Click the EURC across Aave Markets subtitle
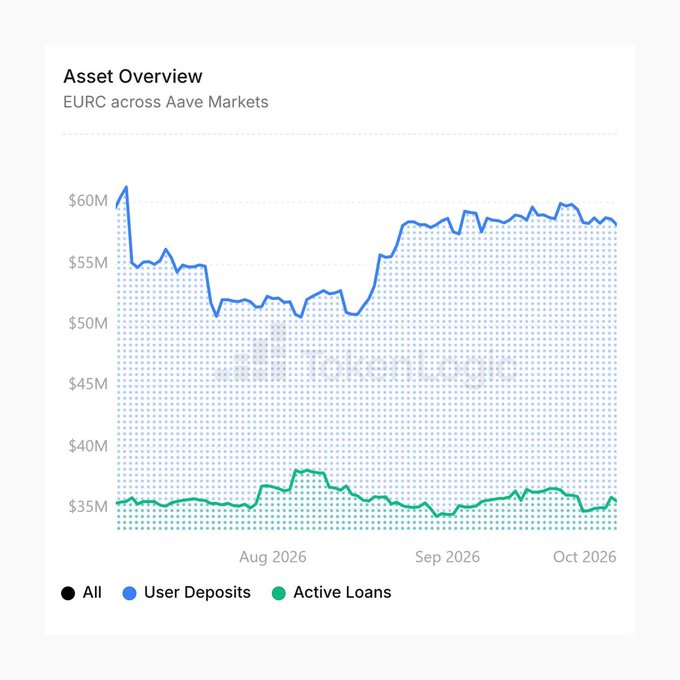 [166, 102]
